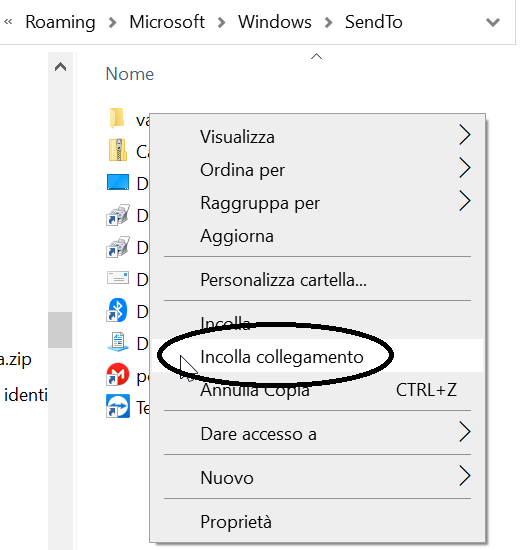Screen dimensions: 523x550
Task: Click the Documents shortcut icon
Action: (118, 342)
